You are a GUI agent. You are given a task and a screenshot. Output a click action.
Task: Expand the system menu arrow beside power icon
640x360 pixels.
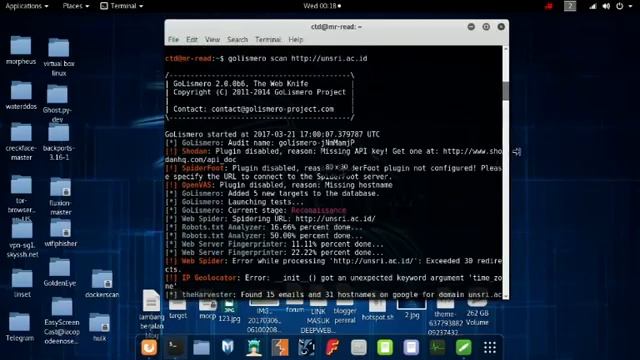point(631,6)
